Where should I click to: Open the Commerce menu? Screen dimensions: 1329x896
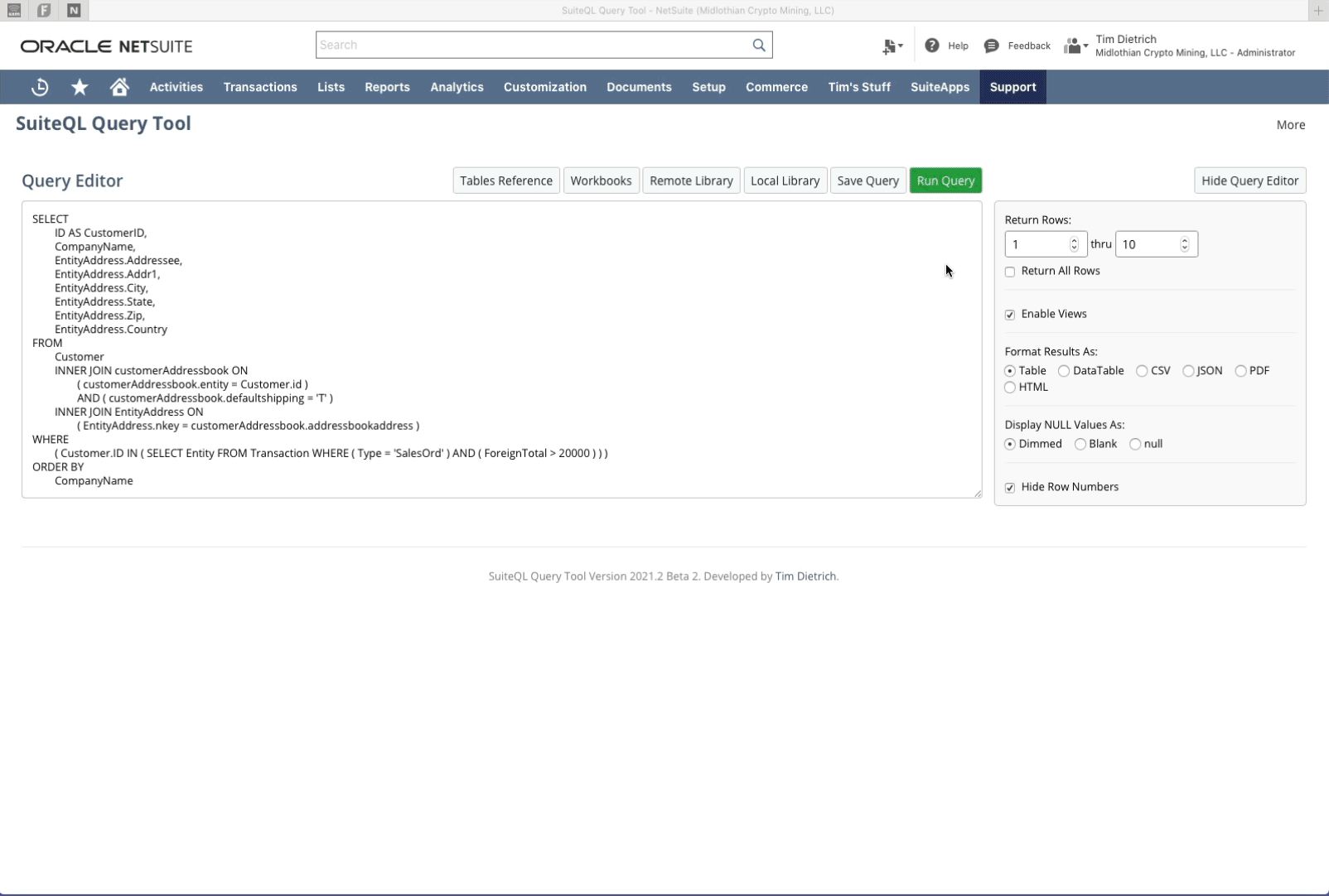click(x=776, y=87)
